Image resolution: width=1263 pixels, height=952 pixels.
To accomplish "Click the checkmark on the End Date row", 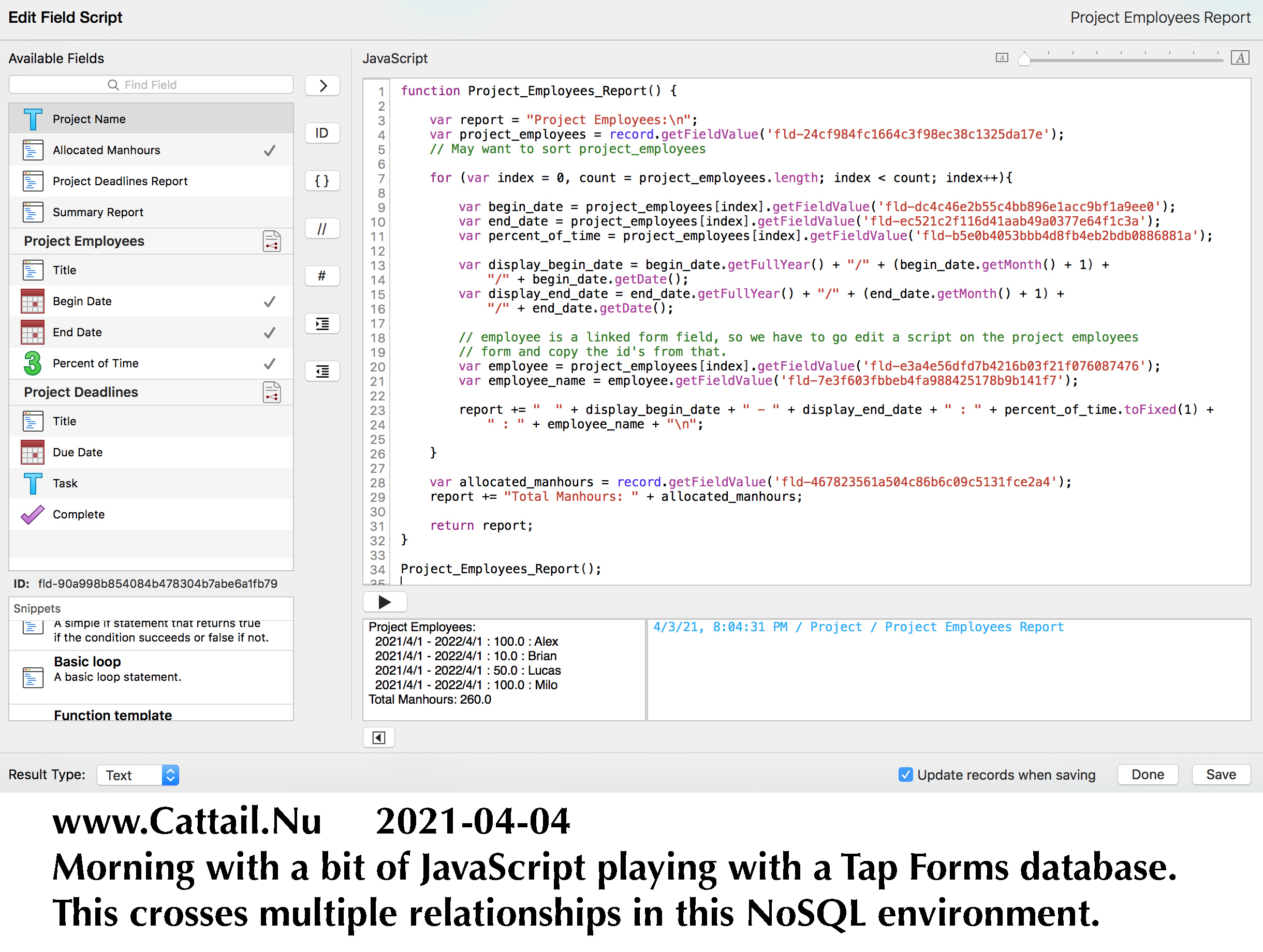I will pyautogui.click(x=270, y=332).
